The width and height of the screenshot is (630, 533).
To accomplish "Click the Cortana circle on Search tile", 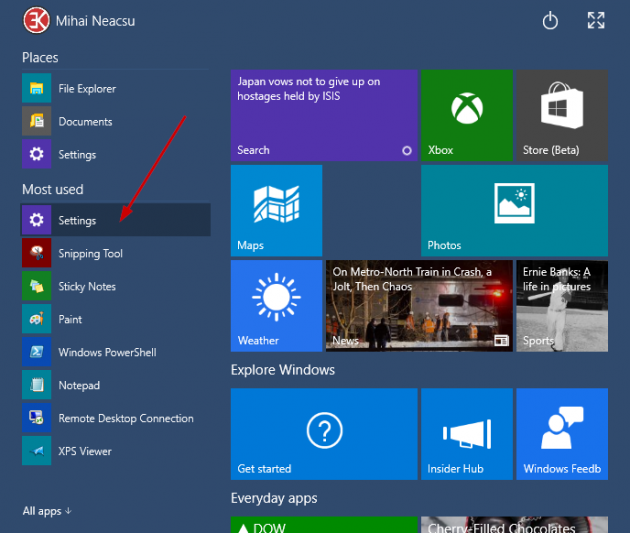I will point(407,150).
